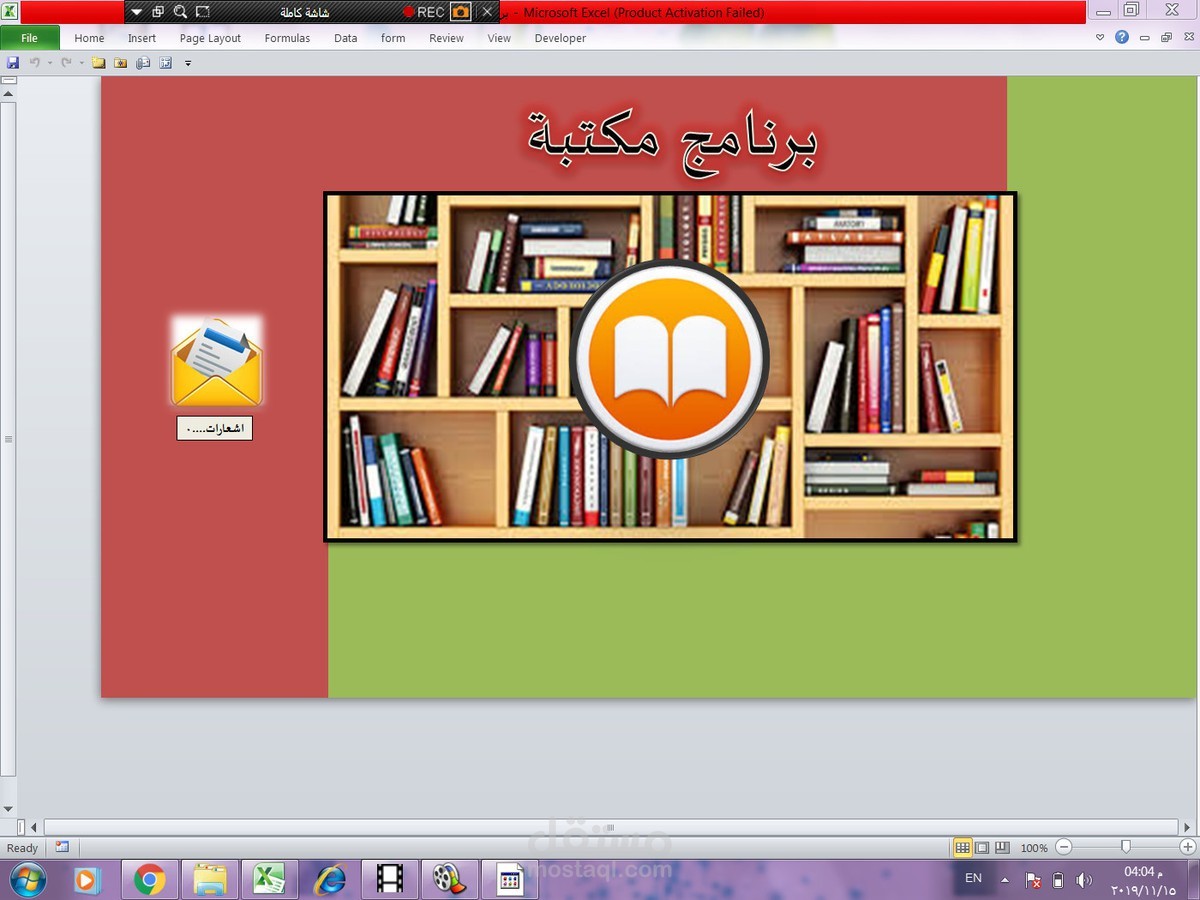Select Normal view button in status bar
Image resolution: width=1200 pixels, height=900 pixels.
pos(962,847)
